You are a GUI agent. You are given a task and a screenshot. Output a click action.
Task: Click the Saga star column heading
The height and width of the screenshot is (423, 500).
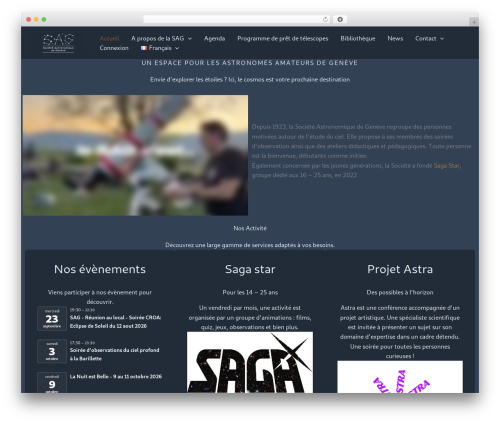250,269
